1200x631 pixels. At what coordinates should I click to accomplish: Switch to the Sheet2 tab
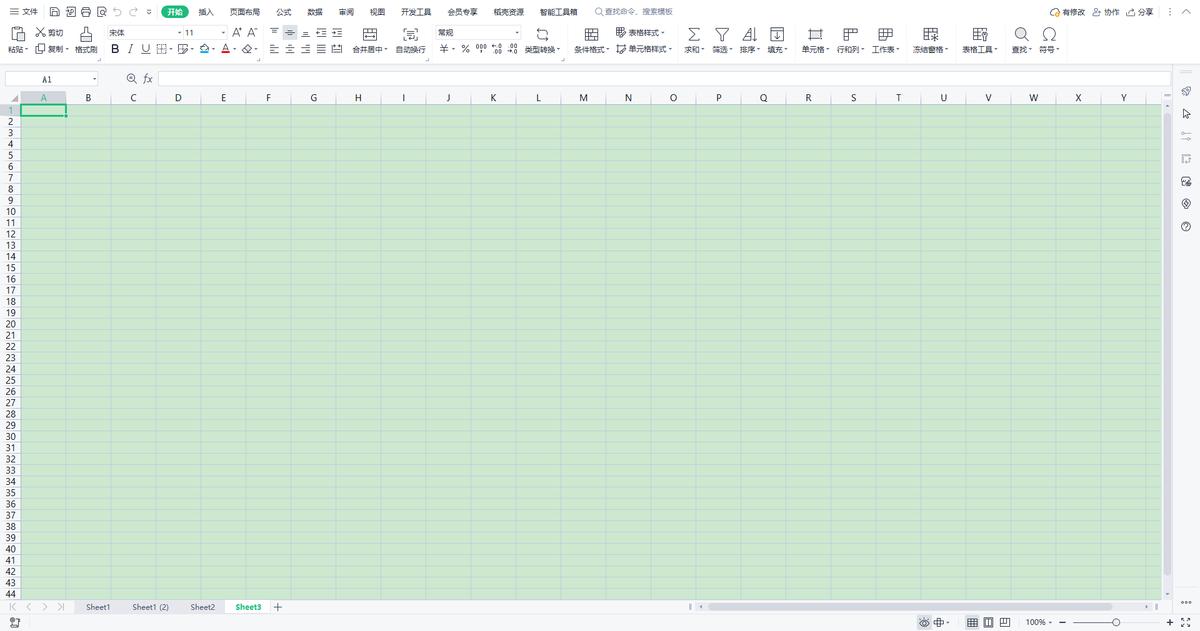tap(203, 607)
